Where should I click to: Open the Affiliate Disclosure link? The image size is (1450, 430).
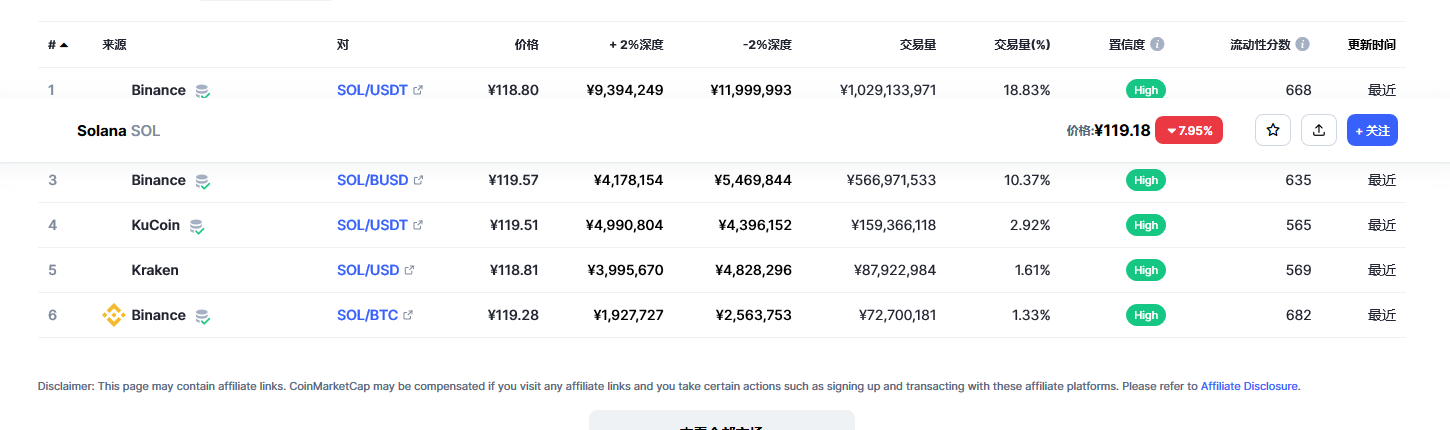(1249, 386)
